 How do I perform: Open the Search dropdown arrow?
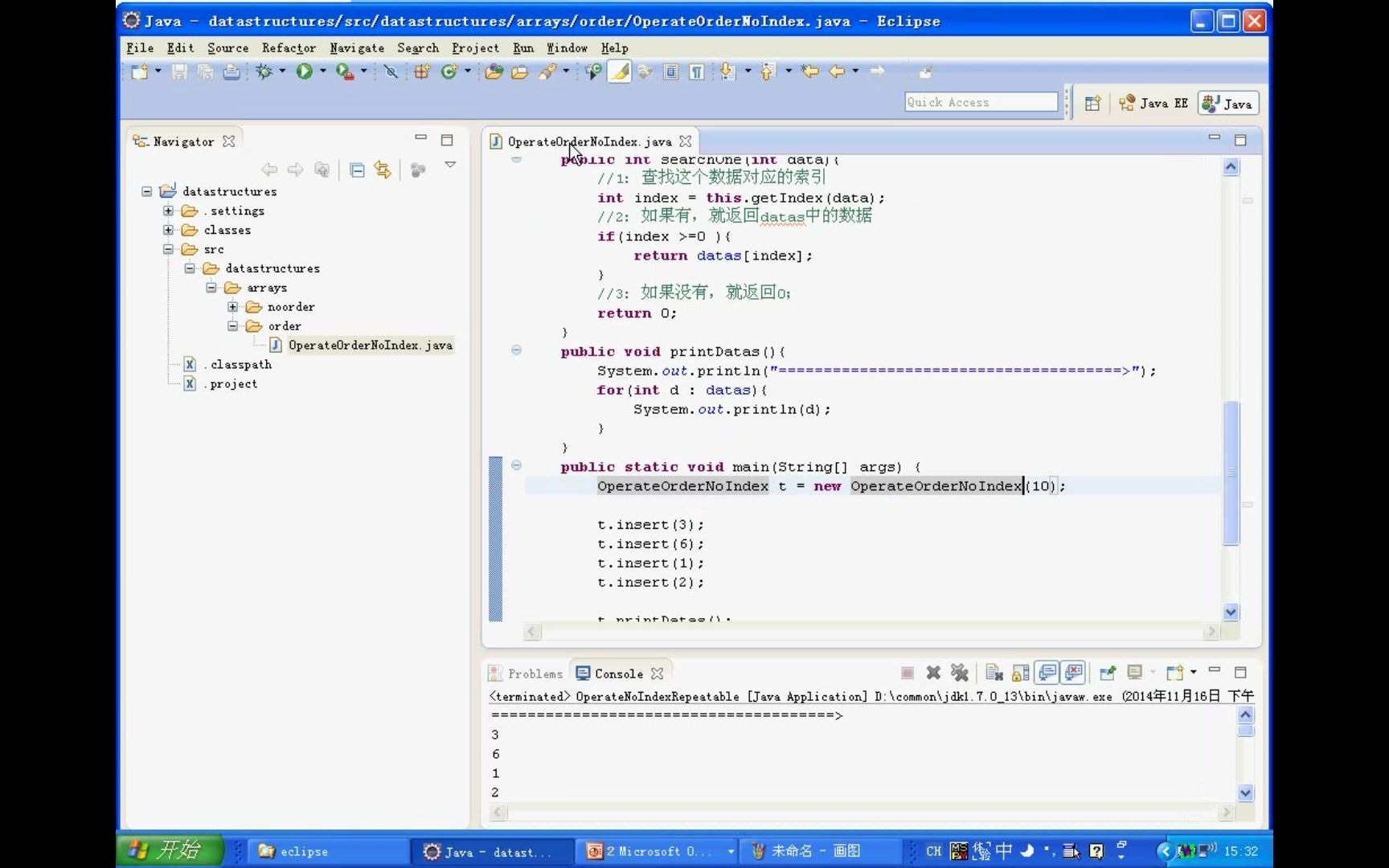566,72
